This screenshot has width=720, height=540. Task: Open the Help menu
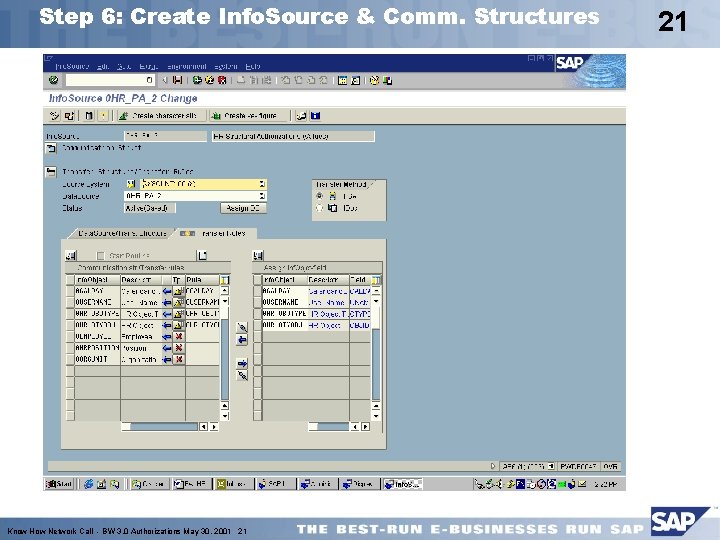pyautogui.click(x=253, y=67)
